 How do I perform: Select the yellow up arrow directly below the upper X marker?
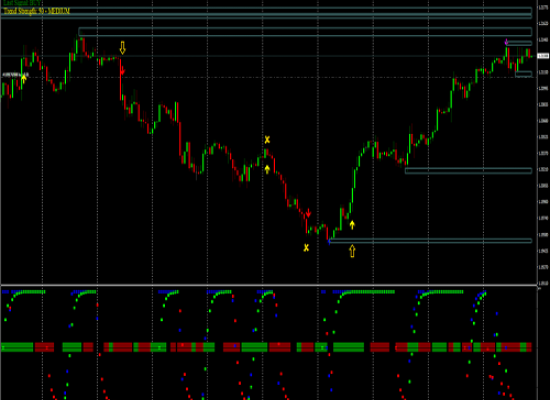267,169
